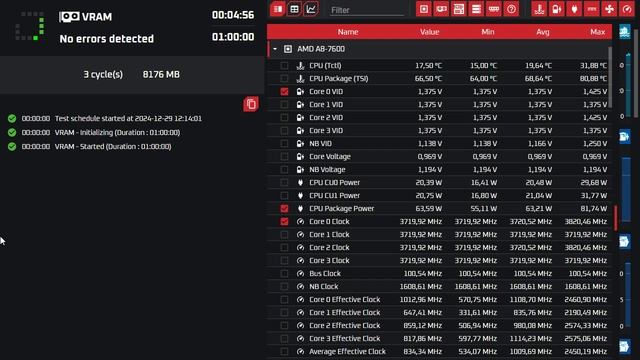The width and height of the screenshot is (640, 360).
Task: Uncheck the Core 0 VID checkbox
Action: pyautogui.click(x=284, y=91)
